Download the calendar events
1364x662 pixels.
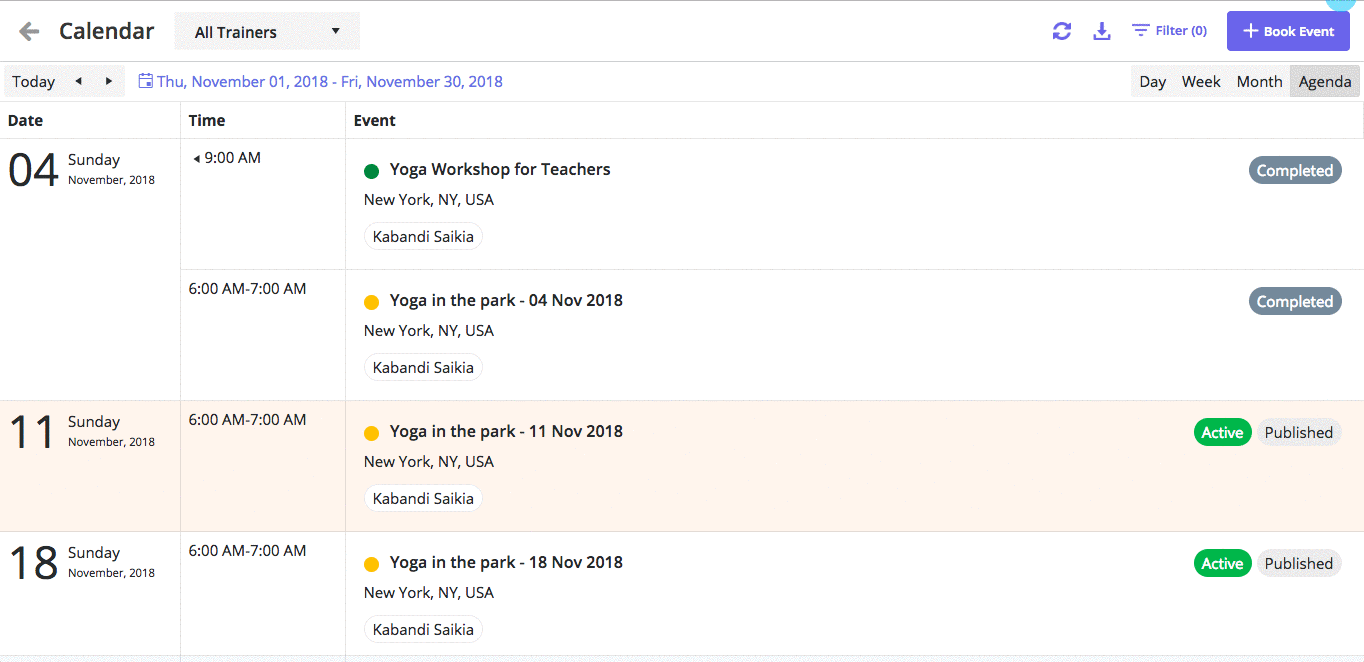coord(1101,31)
